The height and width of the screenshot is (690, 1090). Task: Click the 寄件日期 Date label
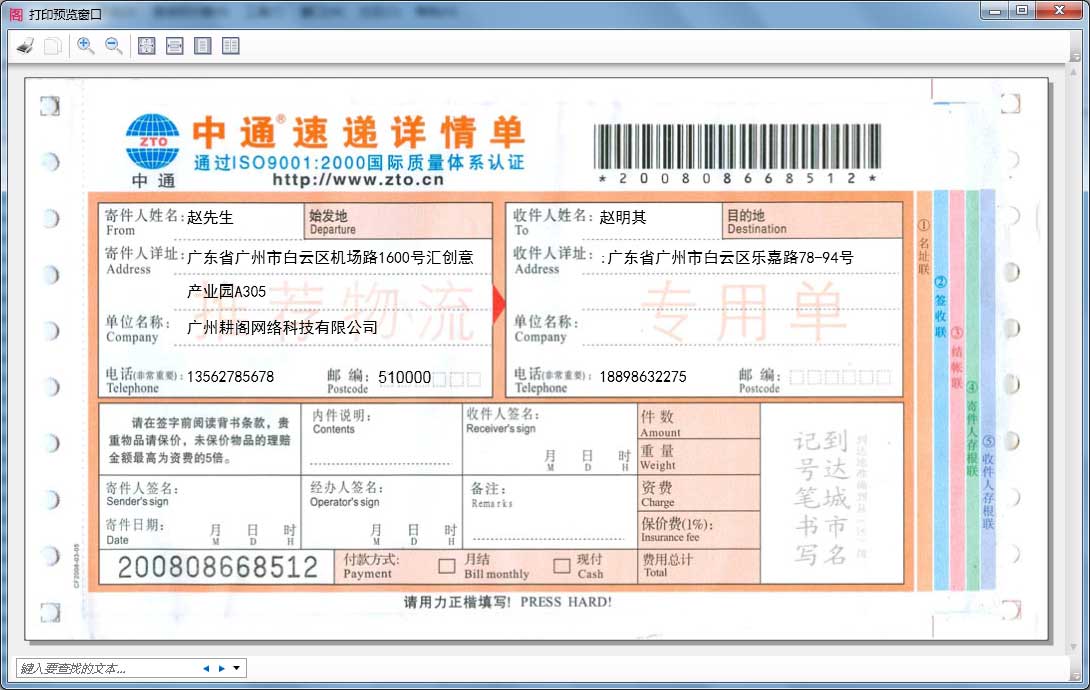(135, 532)
